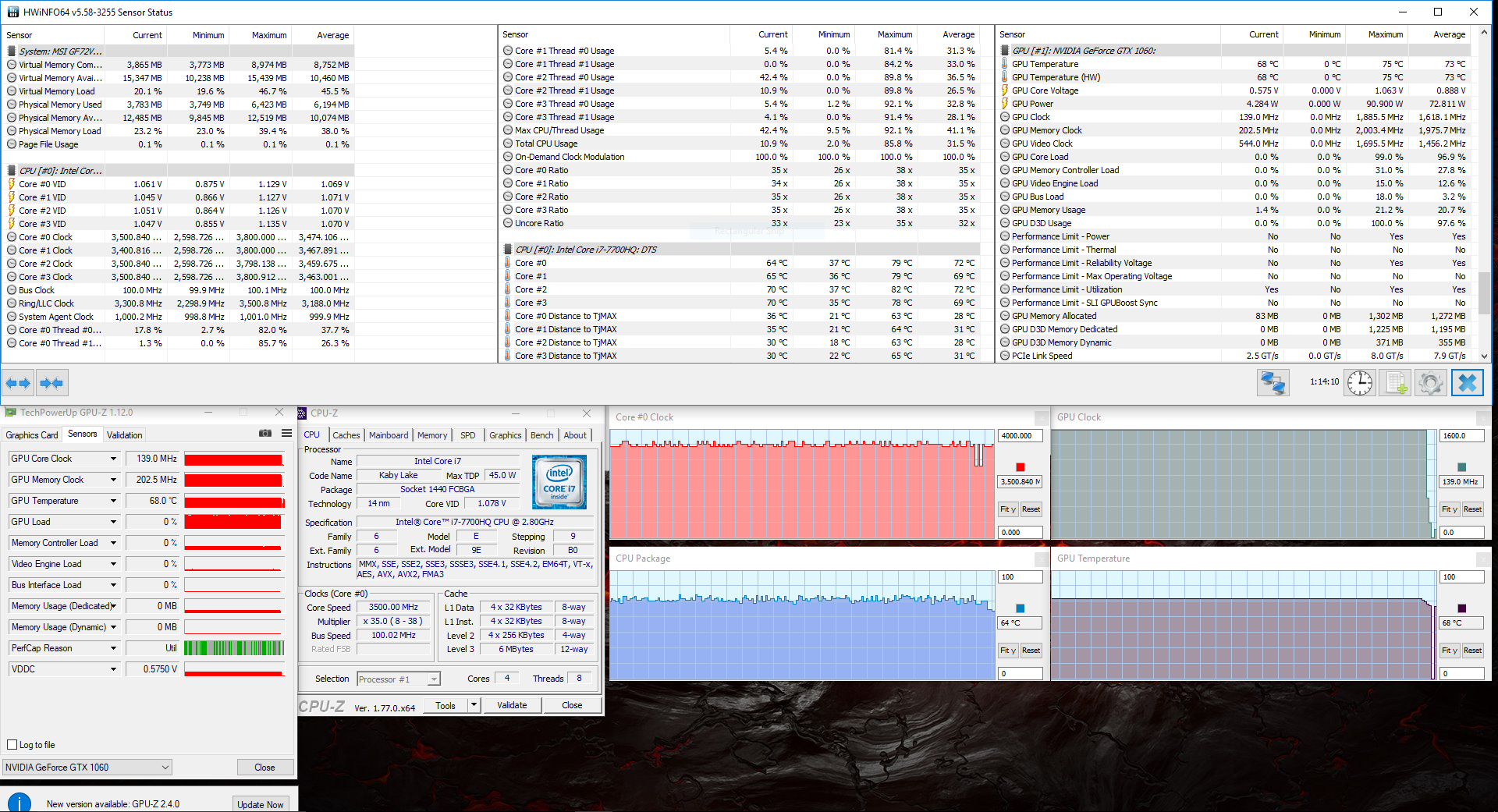
Task: Open the Caches tab in CPU-Z
Action: (346, 435)
